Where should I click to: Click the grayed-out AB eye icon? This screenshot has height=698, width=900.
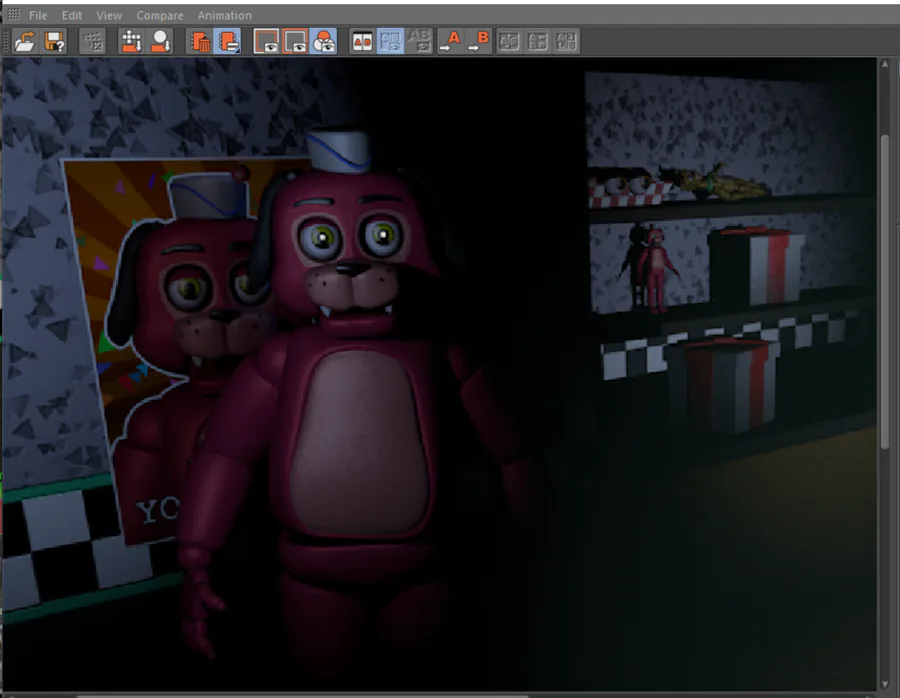pos(419,41)
